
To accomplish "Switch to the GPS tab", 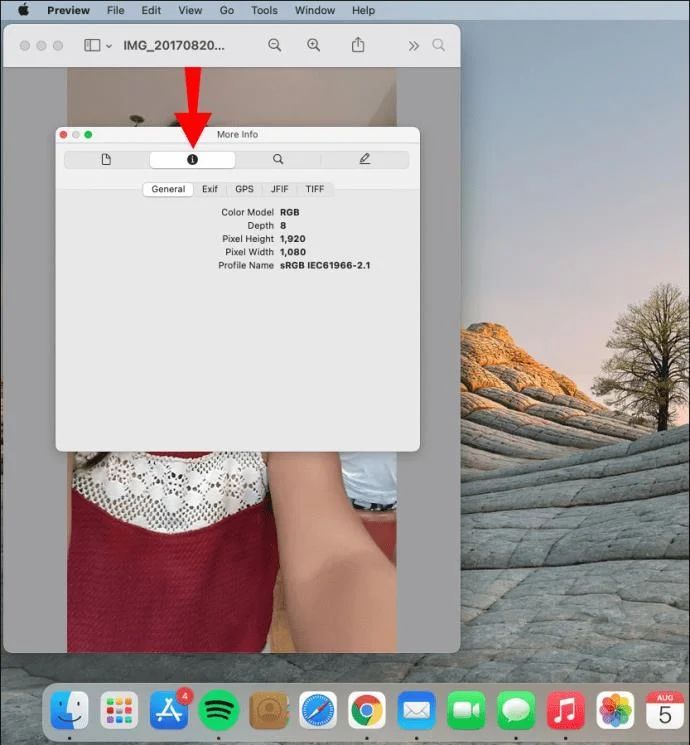I will [244, 189].
